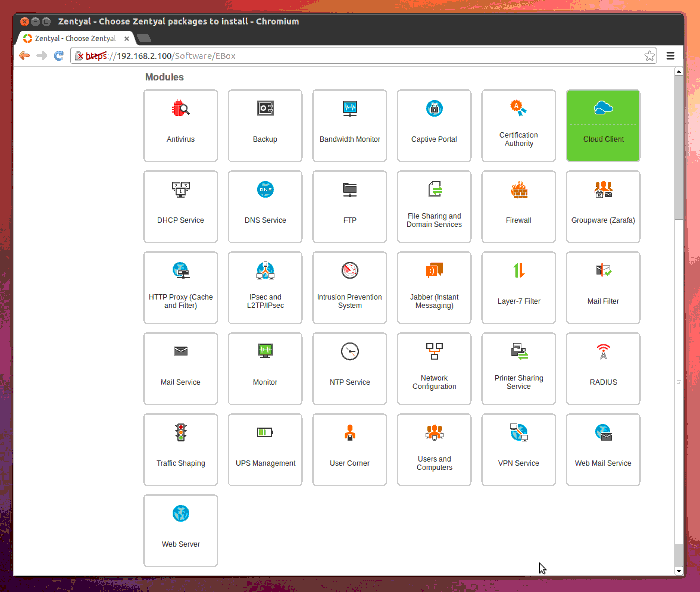The height and width of the screenshot is (592, 700).
Task: Pick the RADIUS antenna icon
Action: coord(602,351)
